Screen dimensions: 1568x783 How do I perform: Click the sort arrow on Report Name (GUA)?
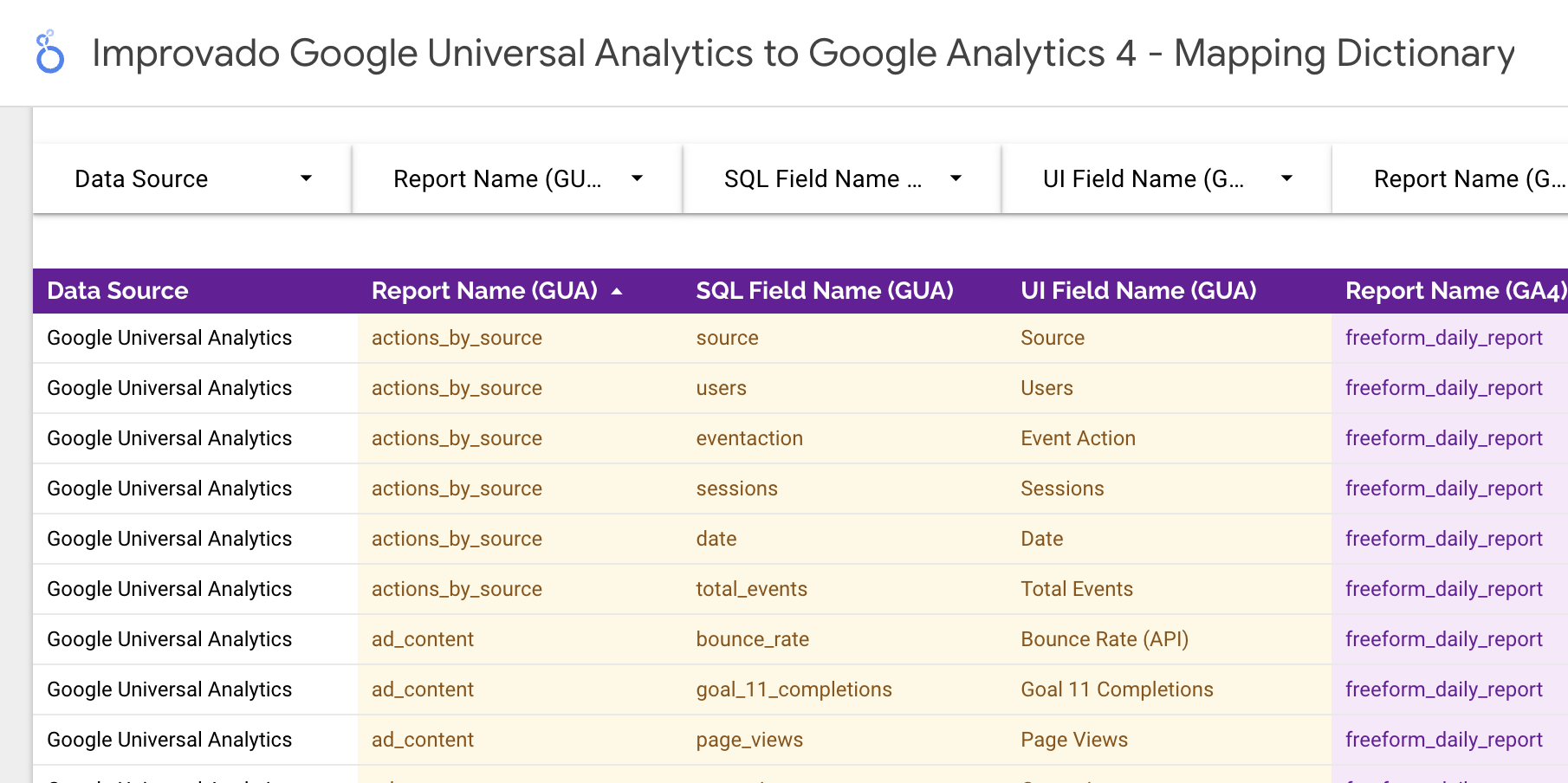[x=617, y=292]
